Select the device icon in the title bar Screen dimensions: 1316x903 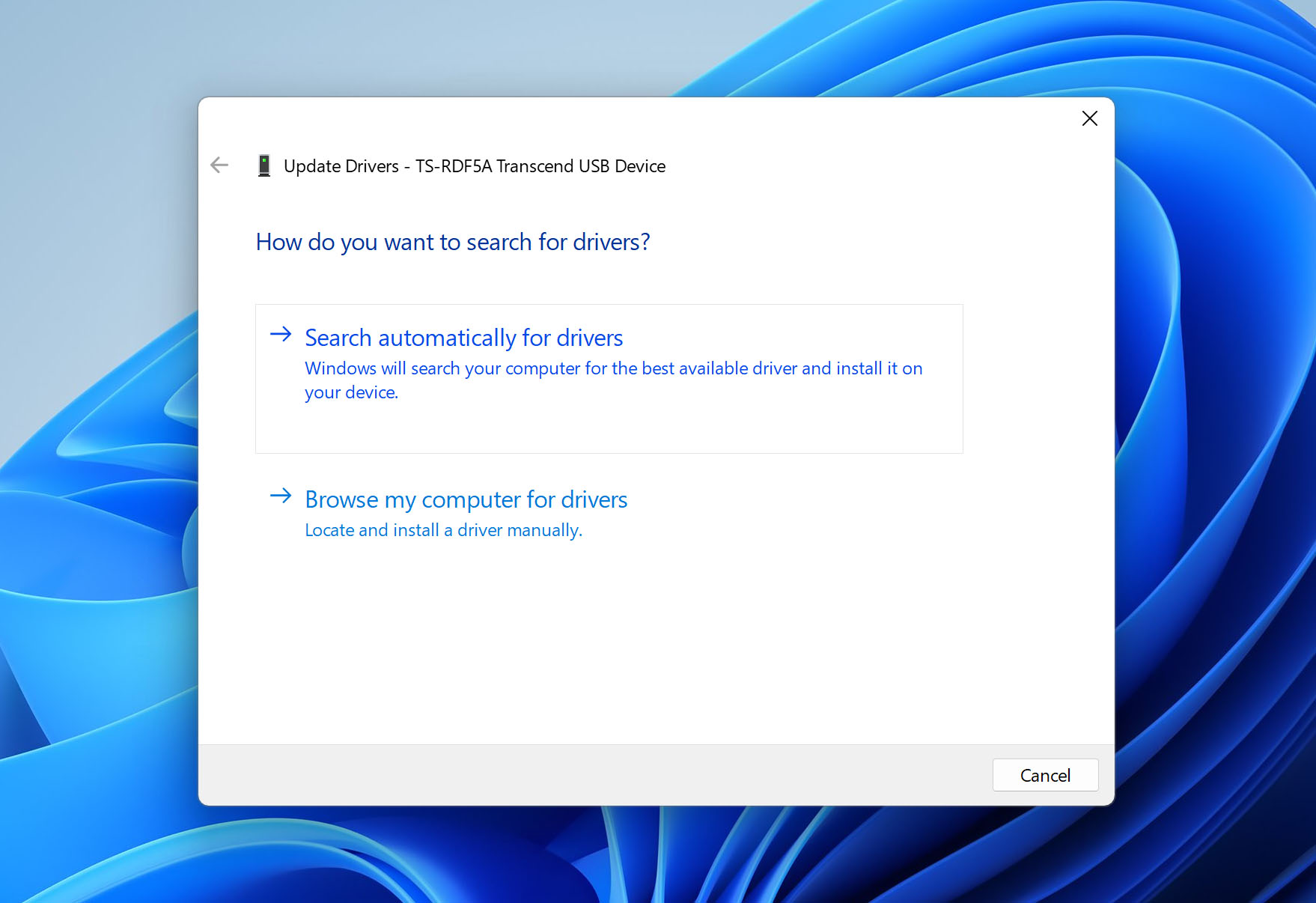click(x=264, y=165)
